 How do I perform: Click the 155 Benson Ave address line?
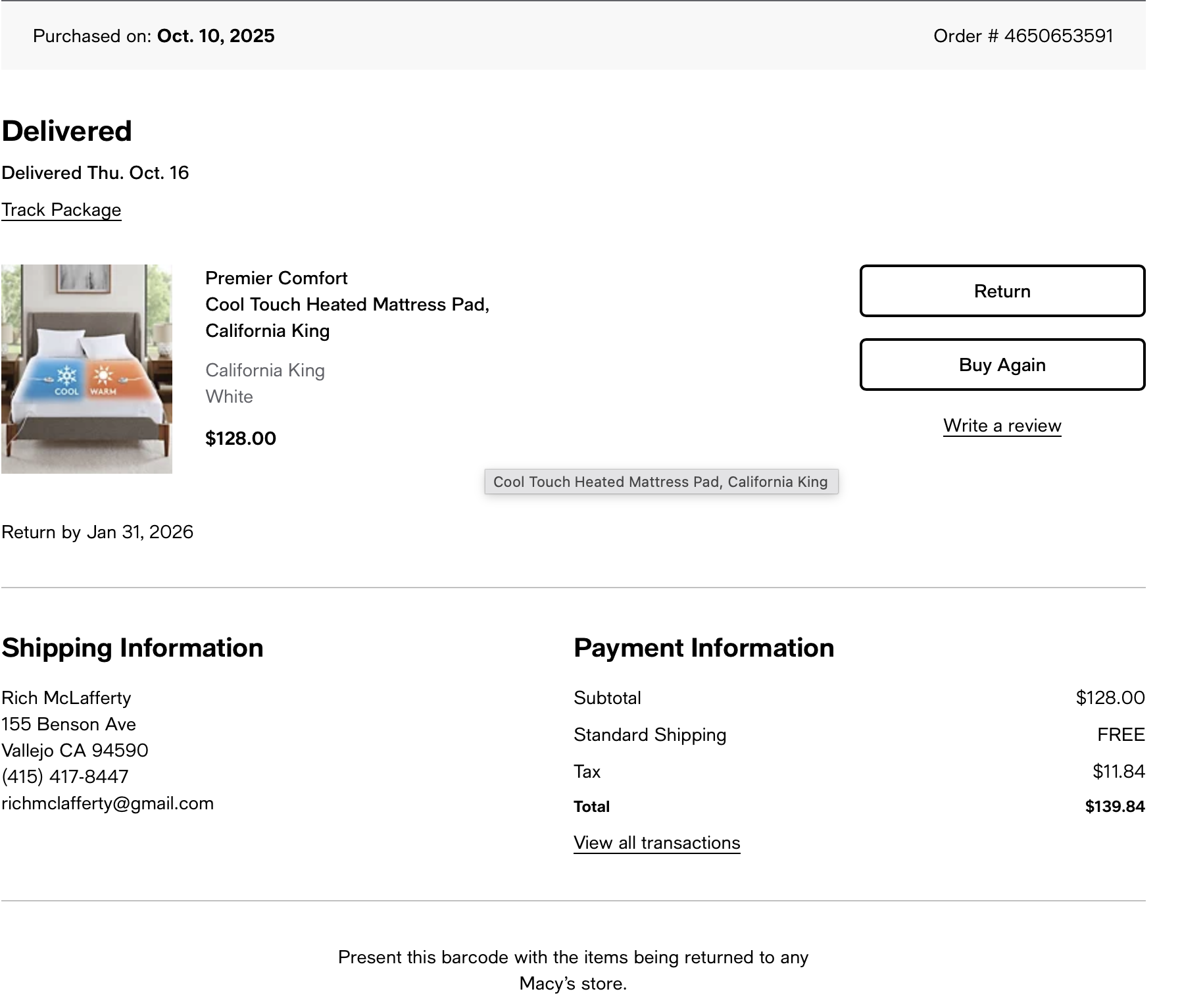click(68, 724)
